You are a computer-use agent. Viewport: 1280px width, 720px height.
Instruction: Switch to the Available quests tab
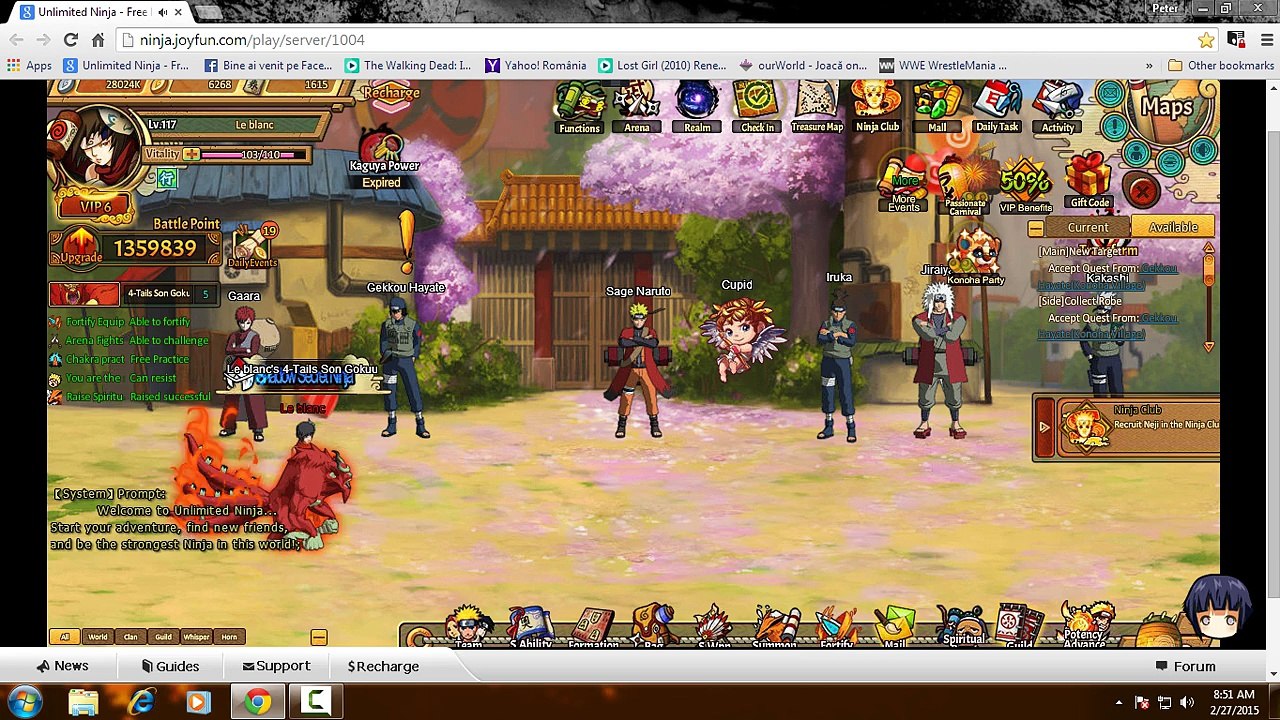1173,228
